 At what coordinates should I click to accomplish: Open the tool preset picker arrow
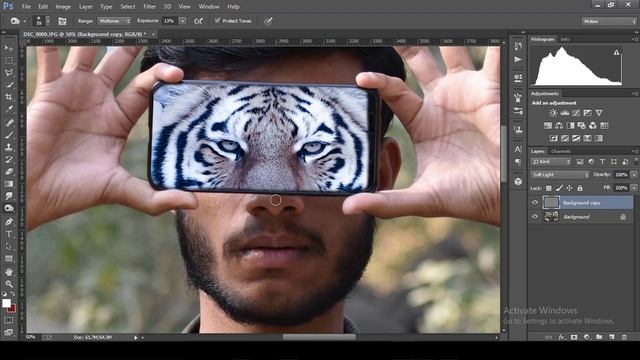point(24,21)
